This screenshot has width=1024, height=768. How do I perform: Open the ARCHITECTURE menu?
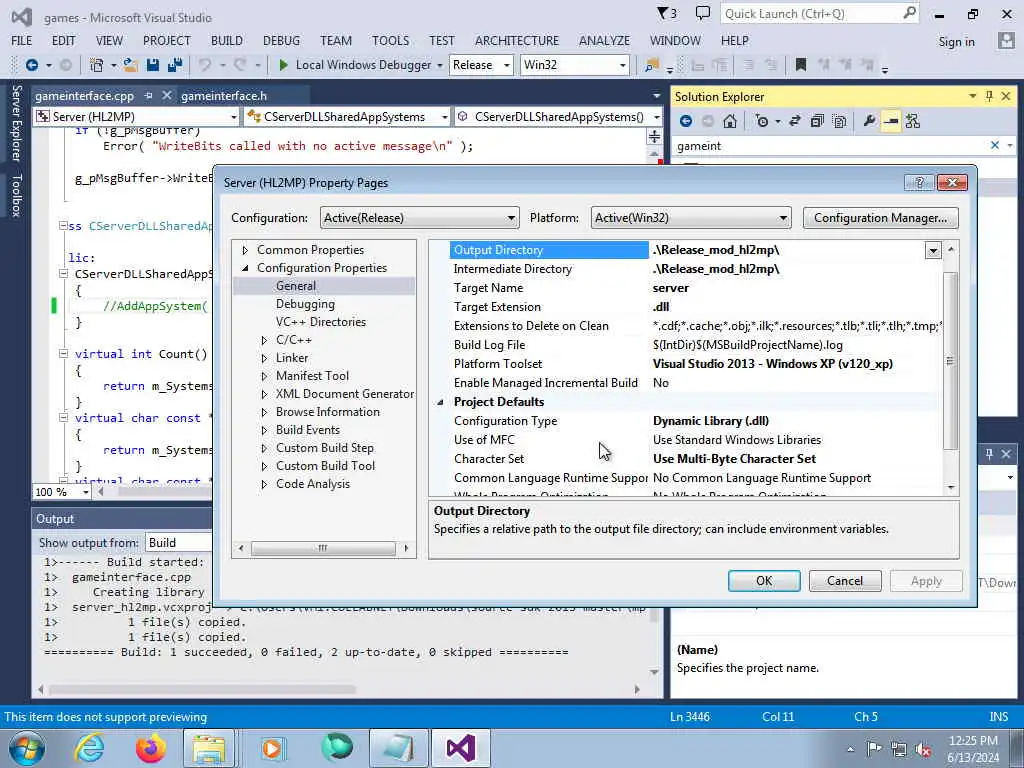(x=517, y=40)
